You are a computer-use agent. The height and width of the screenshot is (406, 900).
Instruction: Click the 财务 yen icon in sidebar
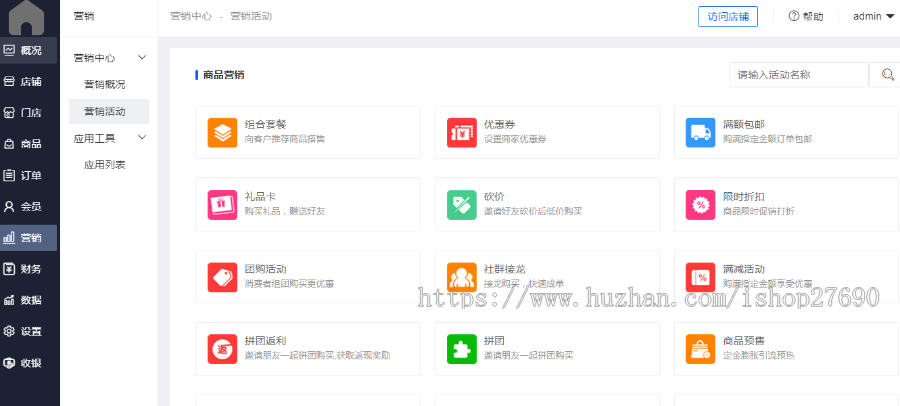9,269
